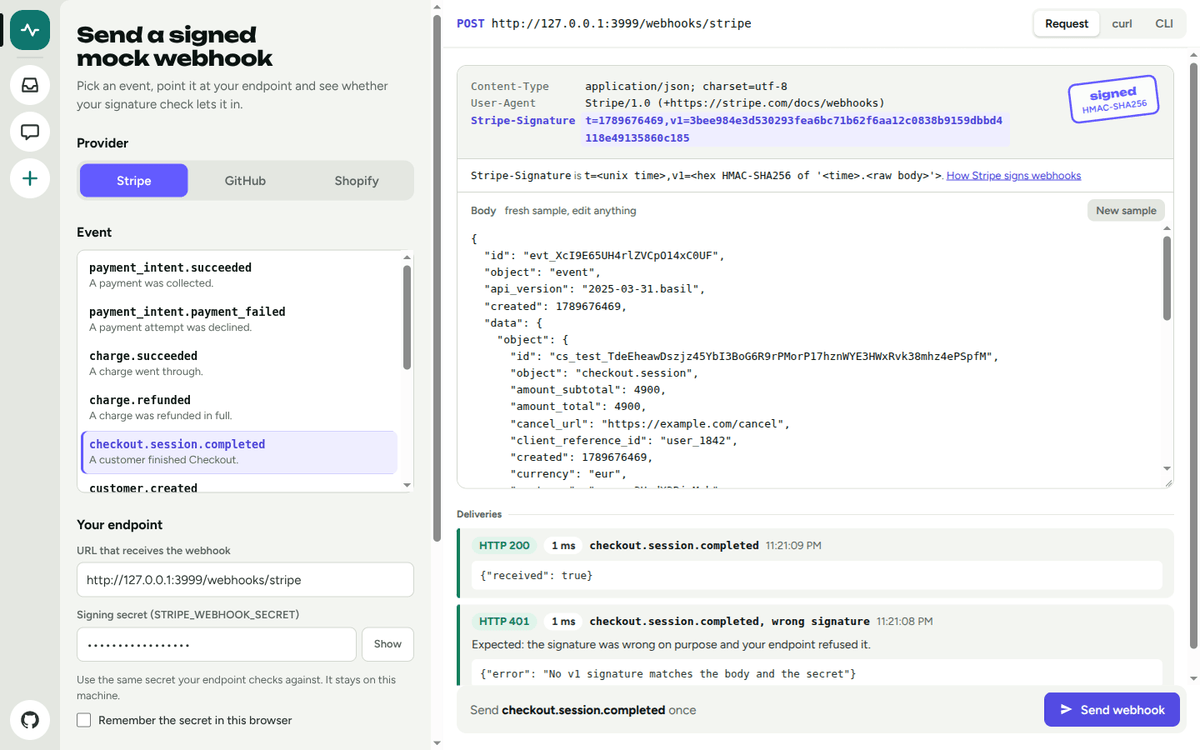Click the Stripe-Signature header value
This screenshot has width=1200, height=750.
(x=795, y=129)
